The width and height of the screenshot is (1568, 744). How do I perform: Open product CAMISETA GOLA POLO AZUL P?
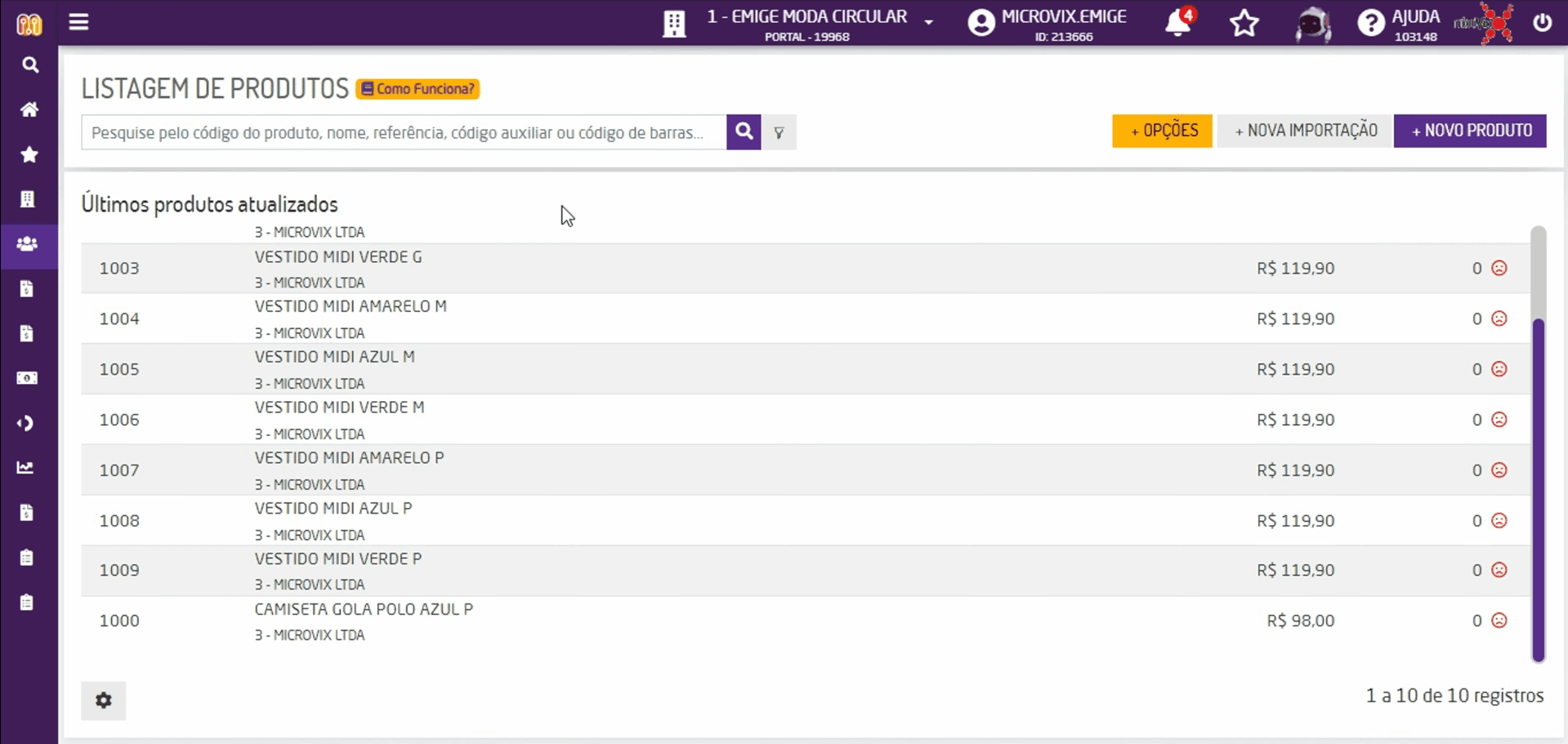click(x=364, y=610)
